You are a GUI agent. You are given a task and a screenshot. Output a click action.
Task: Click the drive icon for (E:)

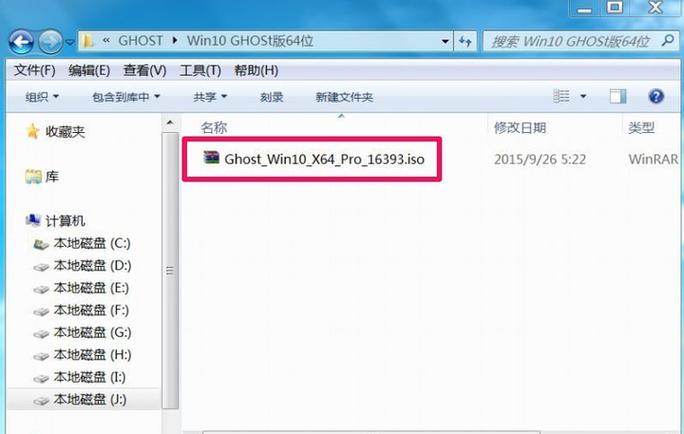[41, 290]
